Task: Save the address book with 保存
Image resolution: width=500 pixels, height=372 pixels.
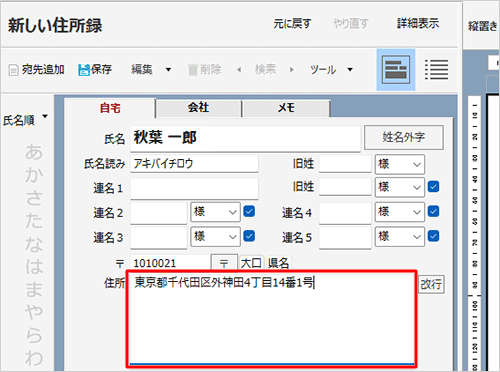Action: (95, 70)
